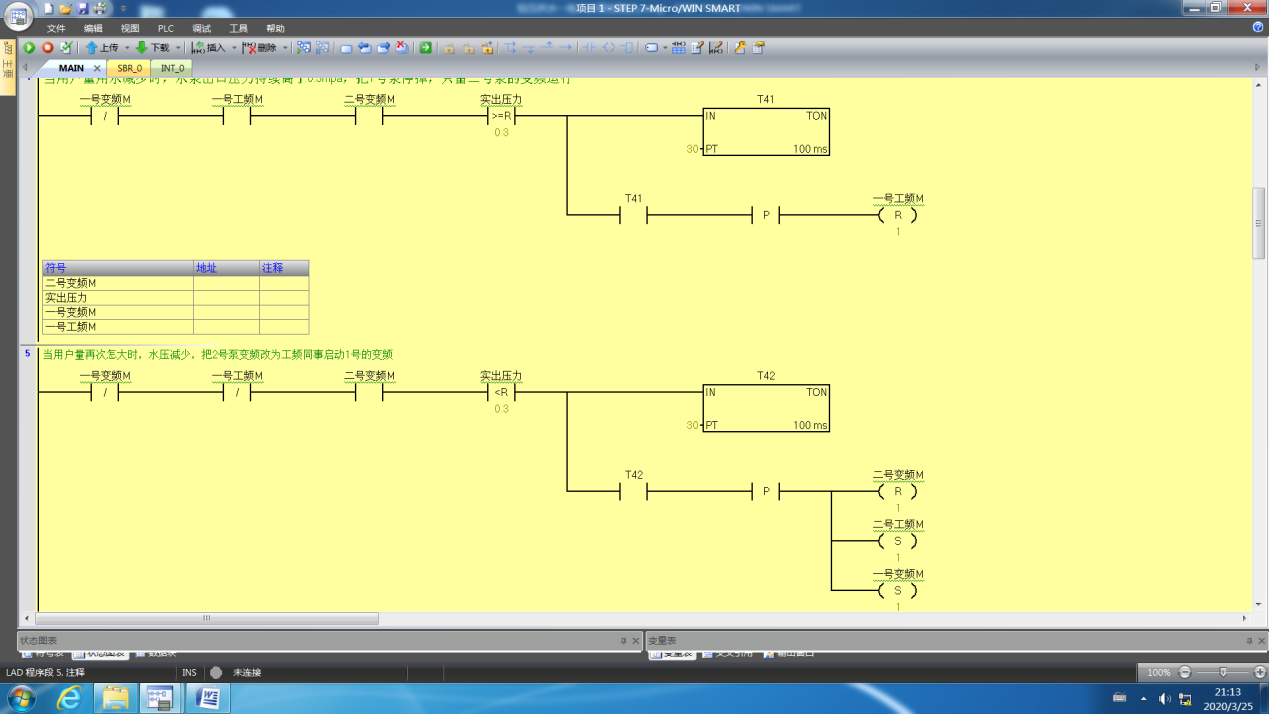Switch to the SBR_0 tab

click(x=130, y=68)
